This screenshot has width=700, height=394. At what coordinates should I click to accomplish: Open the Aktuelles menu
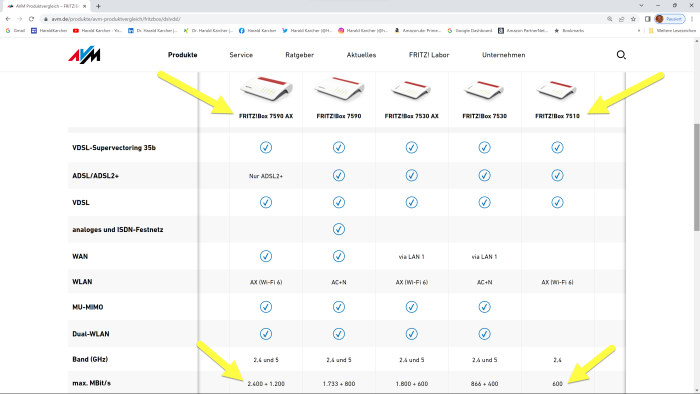click(x=361, y=55)
